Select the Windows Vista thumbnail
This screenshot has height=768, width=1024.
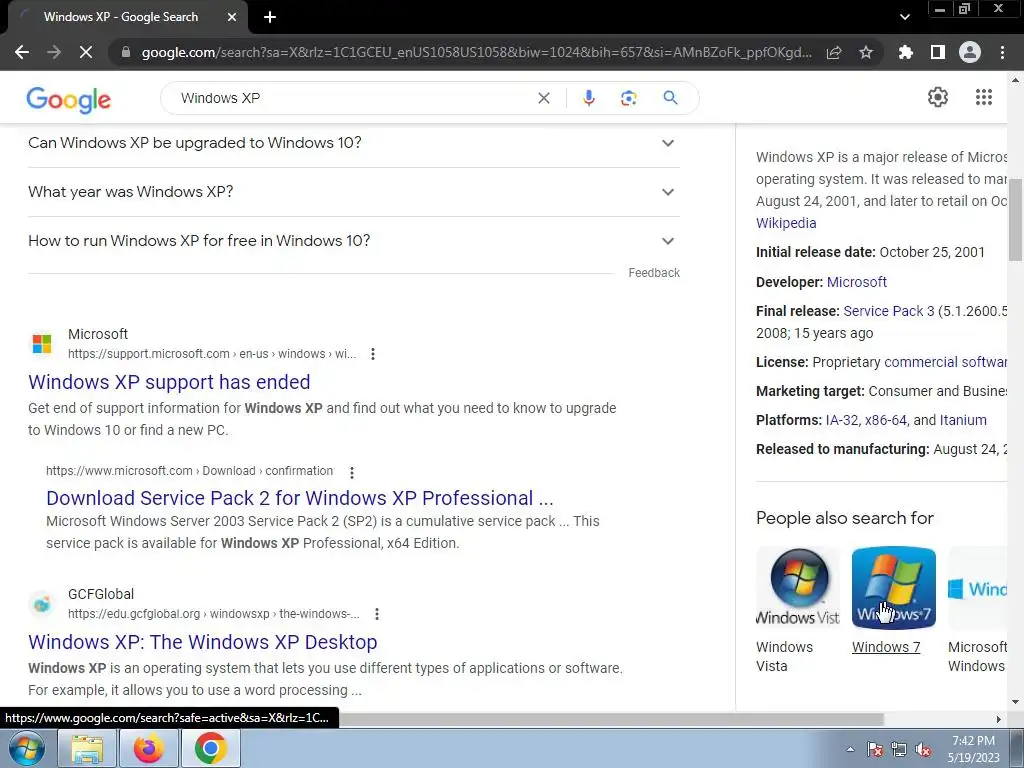(798, 588)
